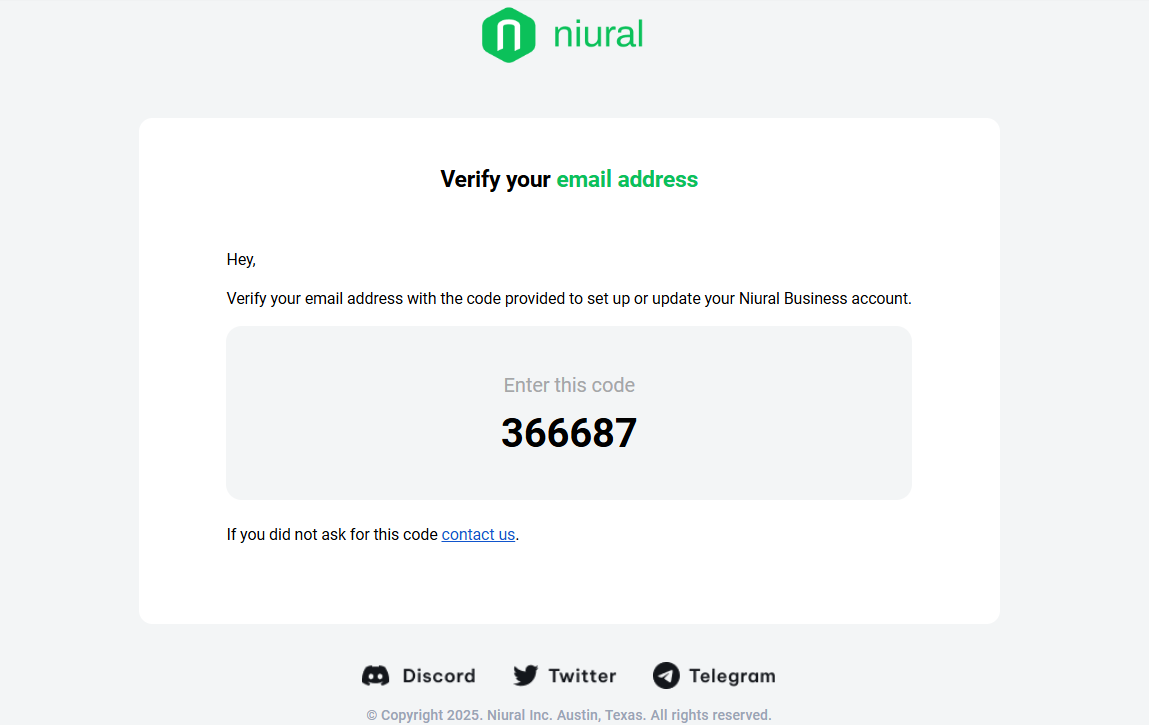
Task: Open the Twitter bird icon
Action: [x=525, y=676]
